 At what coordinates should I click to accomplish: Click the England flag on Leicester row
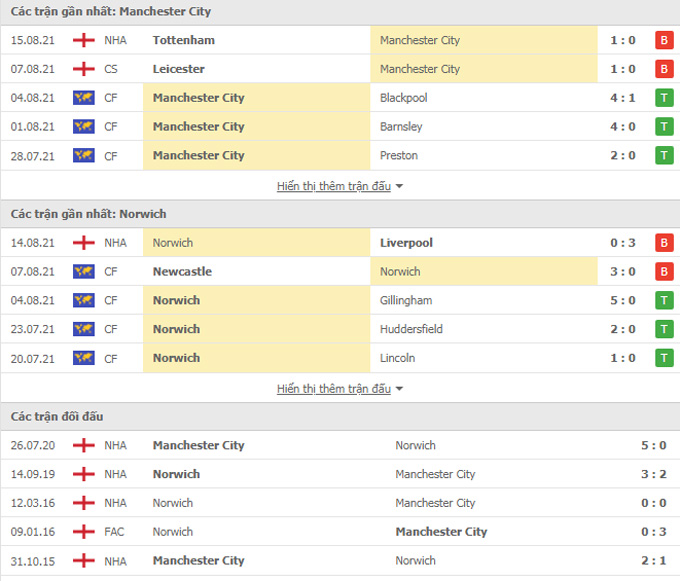(84, 69)
